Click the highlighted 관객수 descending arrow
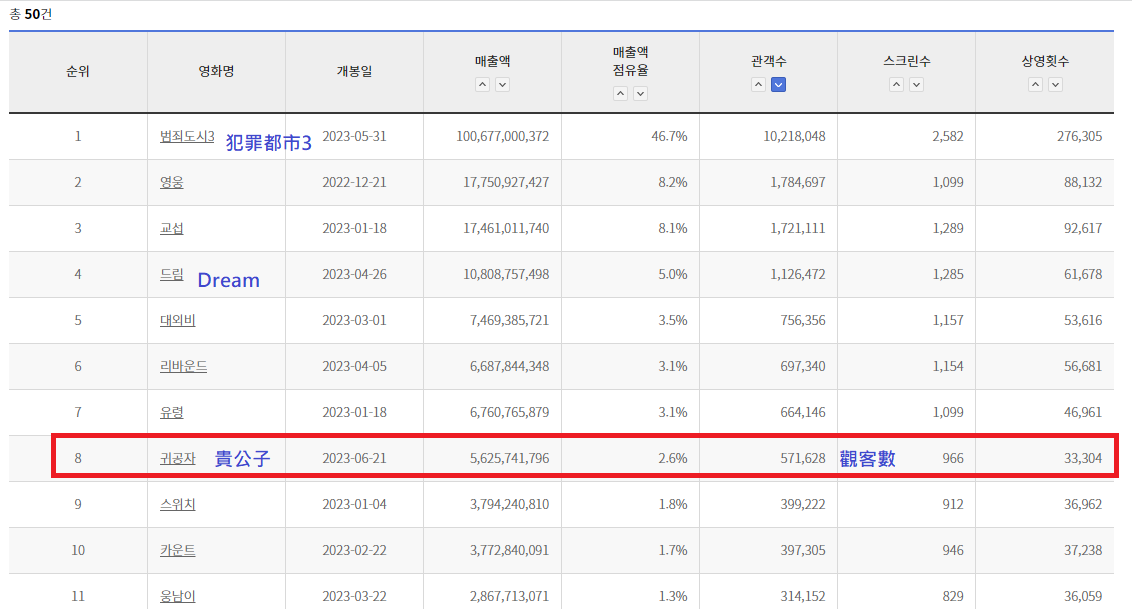Screen dimensions: 1132x609 (778, 85)
